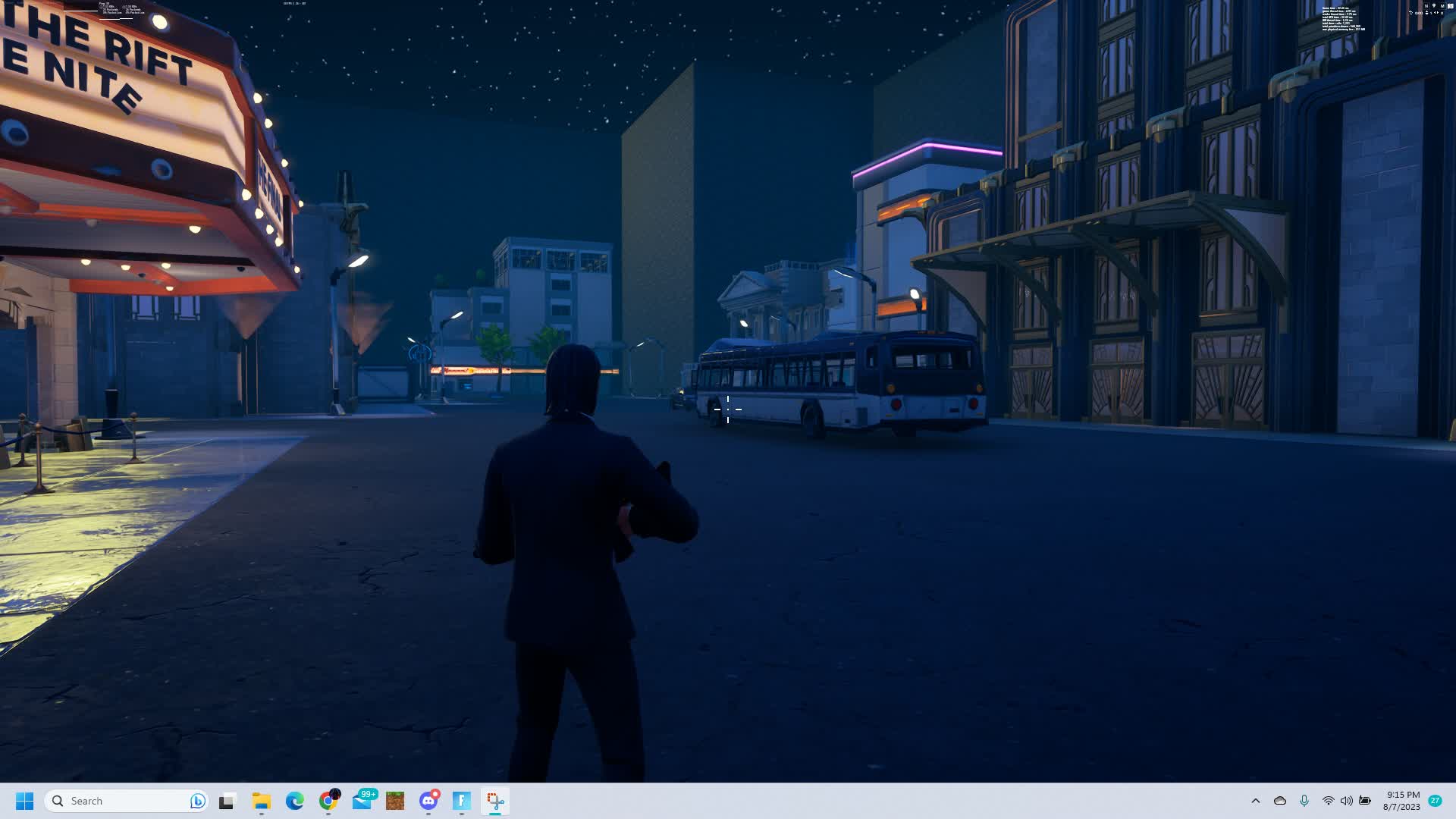Screen dimensions: 1456x819
Task: Open Task View from taskbar
Action: pyautogui.click(x=227, y=801)
